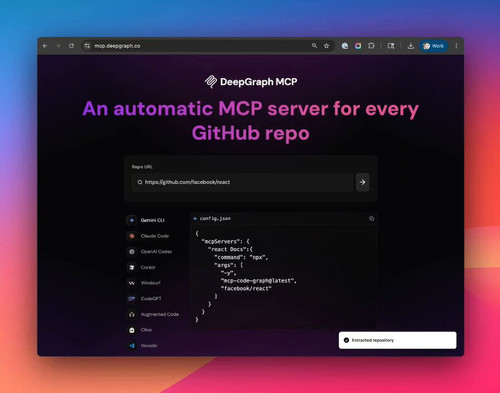Click the Gemini CLI sparkle icon
The height and width of the screenshot is (393, 500).
pyautogui.click(x=132, y=220)
